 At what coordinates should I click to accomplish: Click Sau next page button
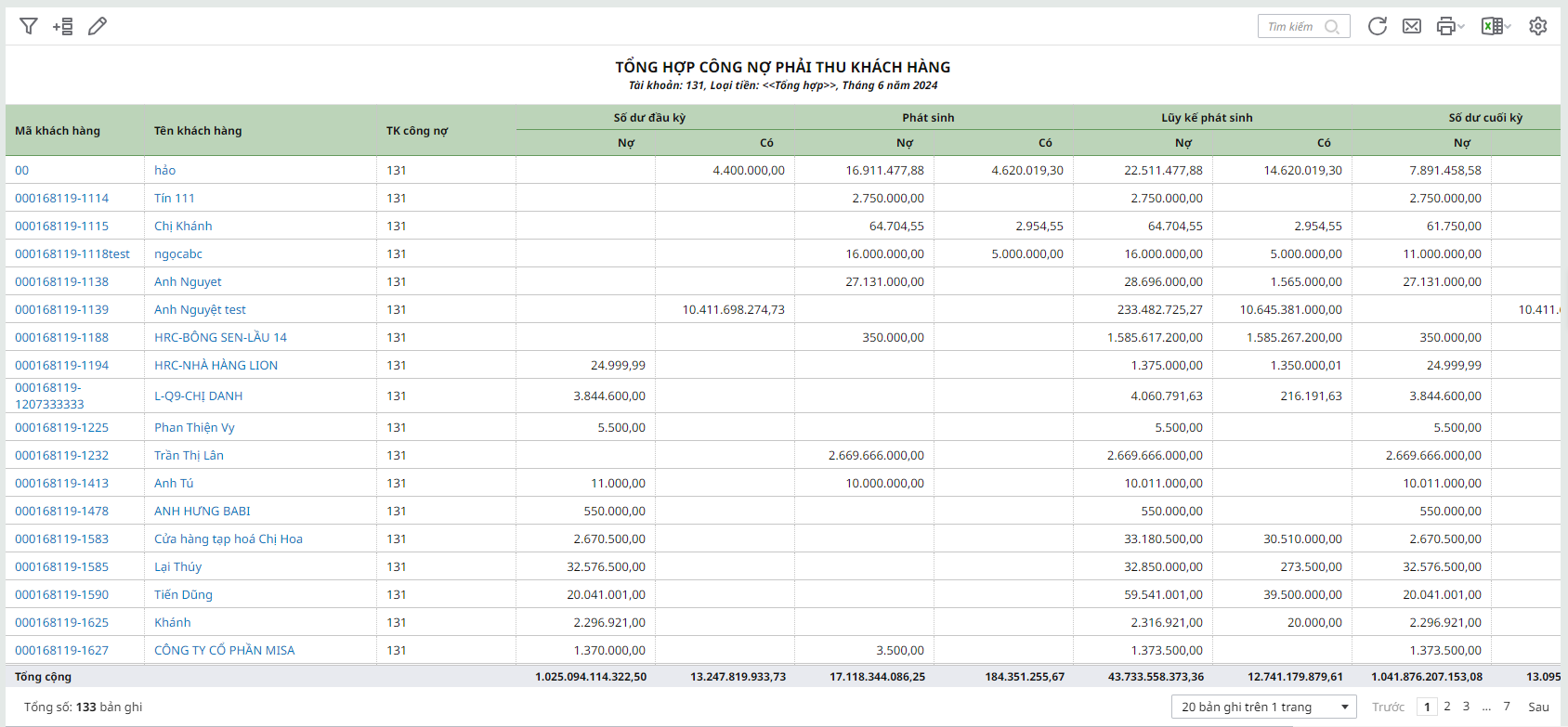1539,707
